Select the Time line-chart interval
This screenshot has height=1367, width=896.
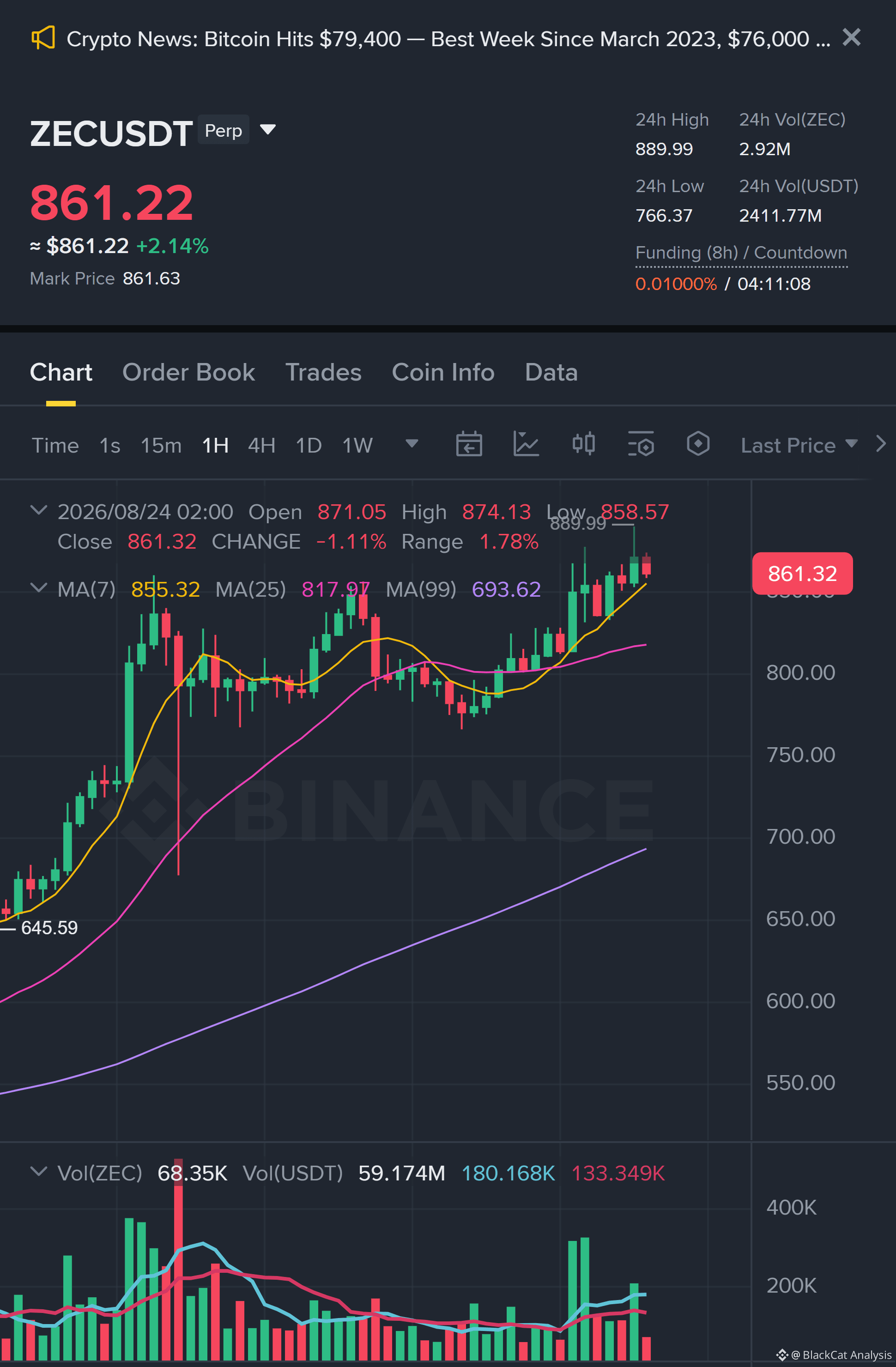pos(55,445)
